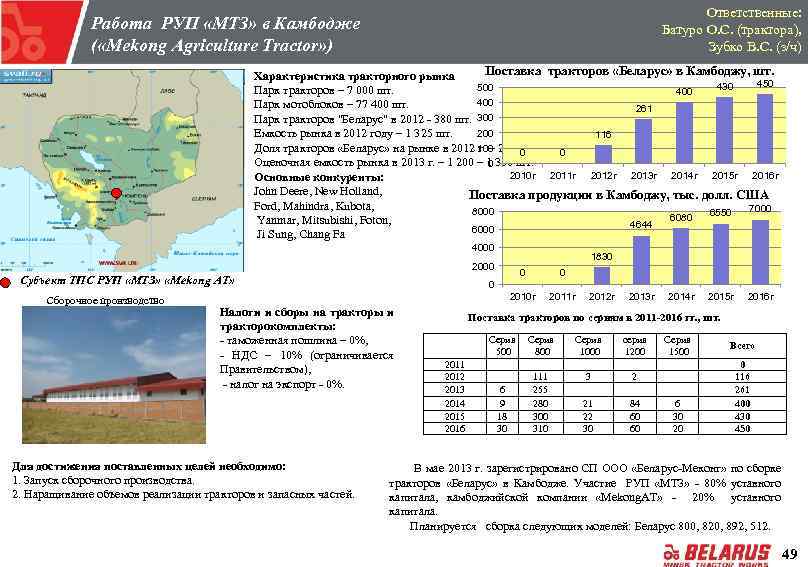Click the chart title 'Поставка тракторов «Беларус» в Камбоджу, шт.'
Viewport: 808px width, 567px height.
click(629, 72)
